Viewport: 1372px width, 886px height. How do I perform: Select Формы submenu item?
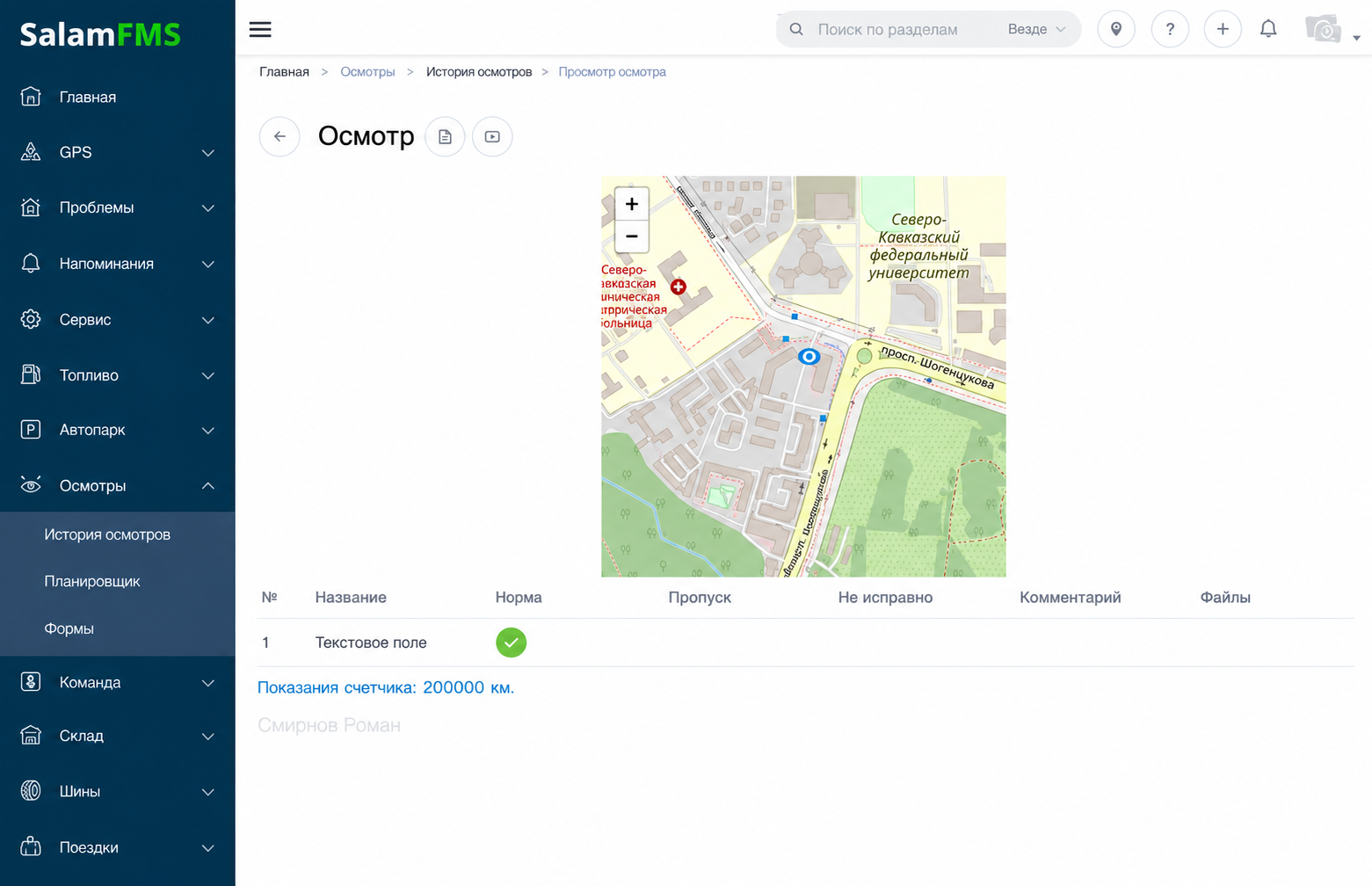click(69, 628)
